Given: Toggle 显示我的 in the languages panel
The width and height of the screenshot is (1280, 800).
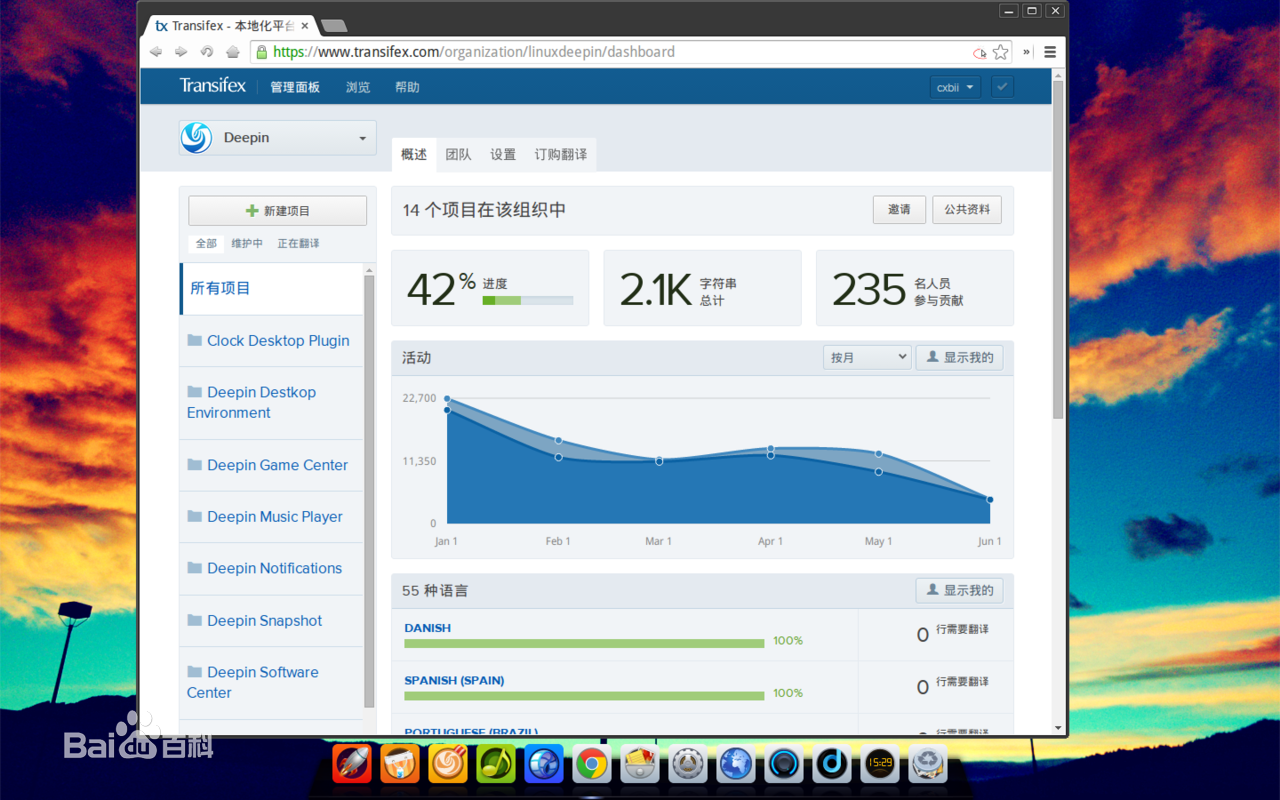Looking at the screenshot, I should coord(958,590).
